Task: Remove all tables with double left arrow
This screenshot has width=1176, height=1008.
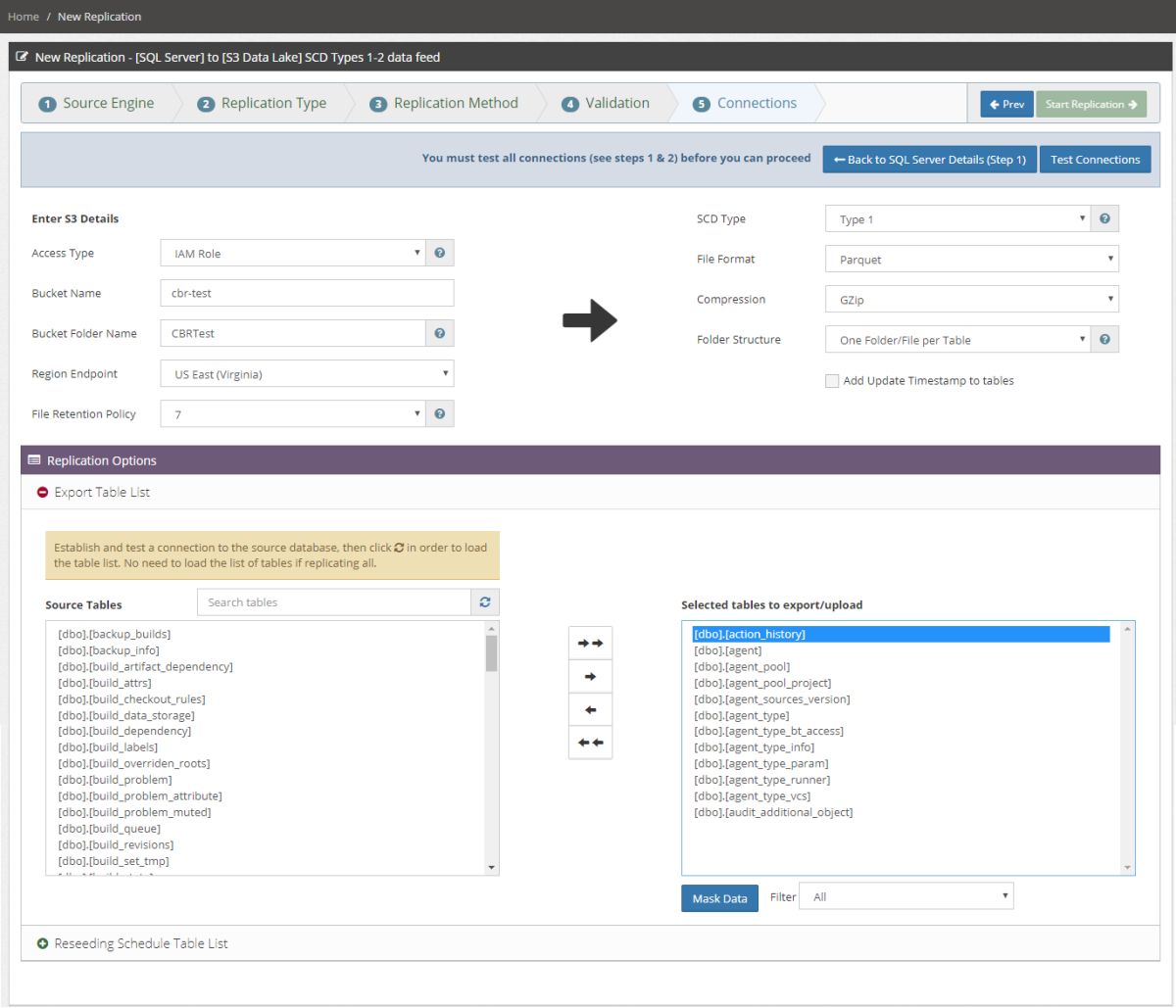Action: pos(590,743)
